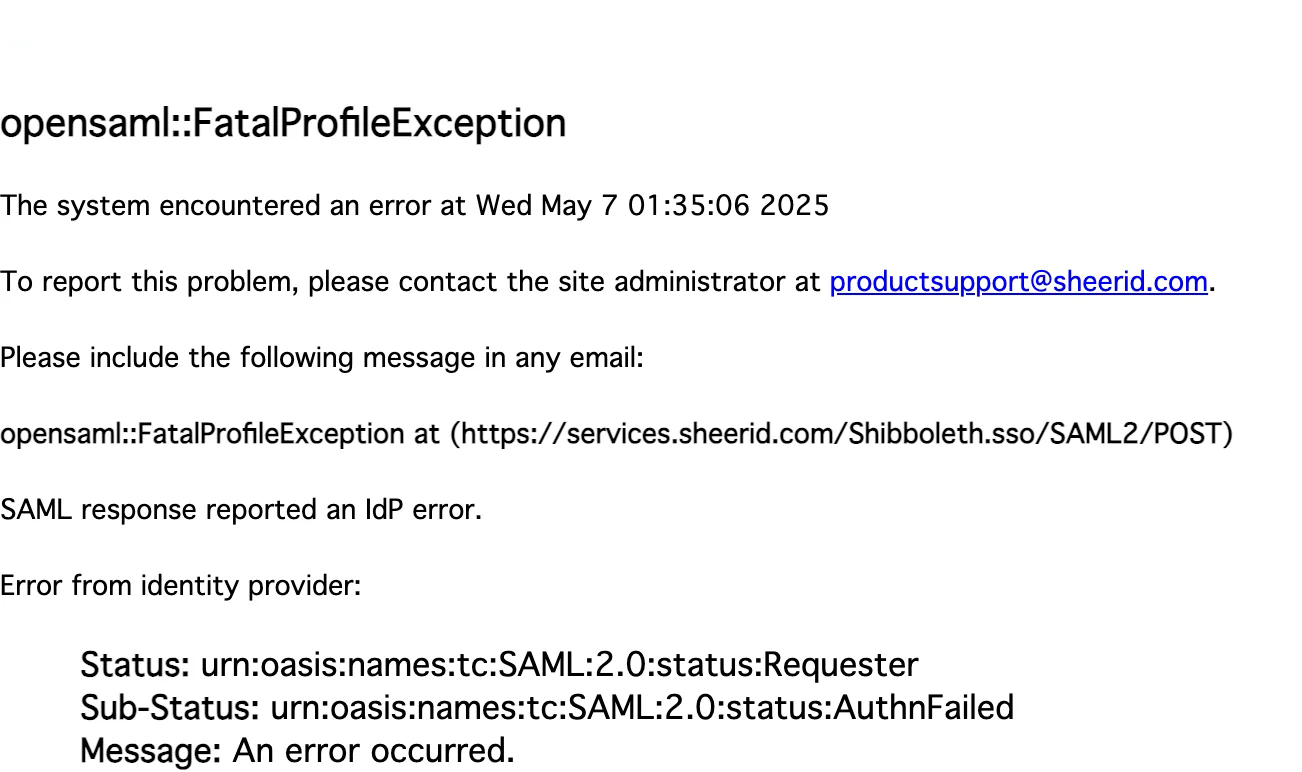Click the year 2025 in timestamp
The width and height of the screenshot is (1302, 772).
coord(794,207)
